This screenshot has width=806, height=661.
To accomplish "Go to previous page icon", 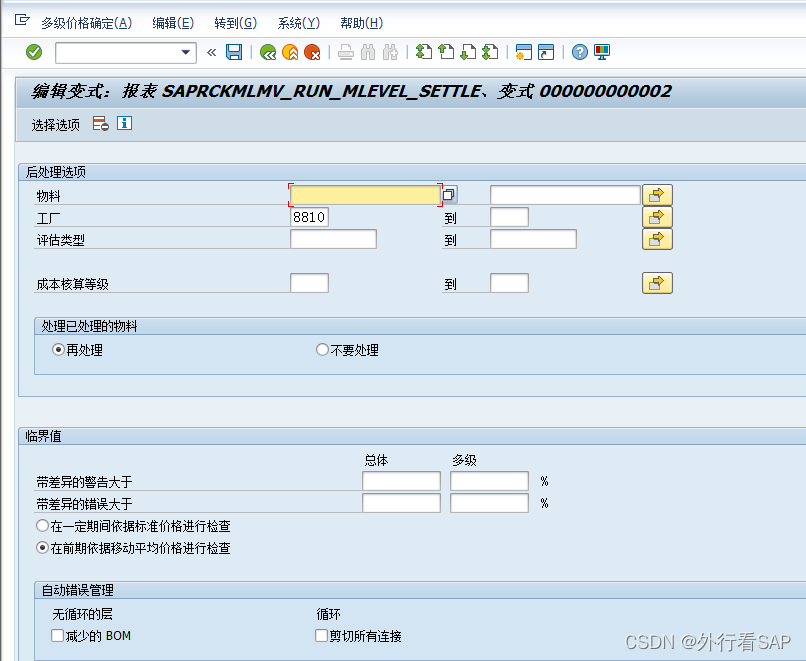I will (x=446, y=52).
